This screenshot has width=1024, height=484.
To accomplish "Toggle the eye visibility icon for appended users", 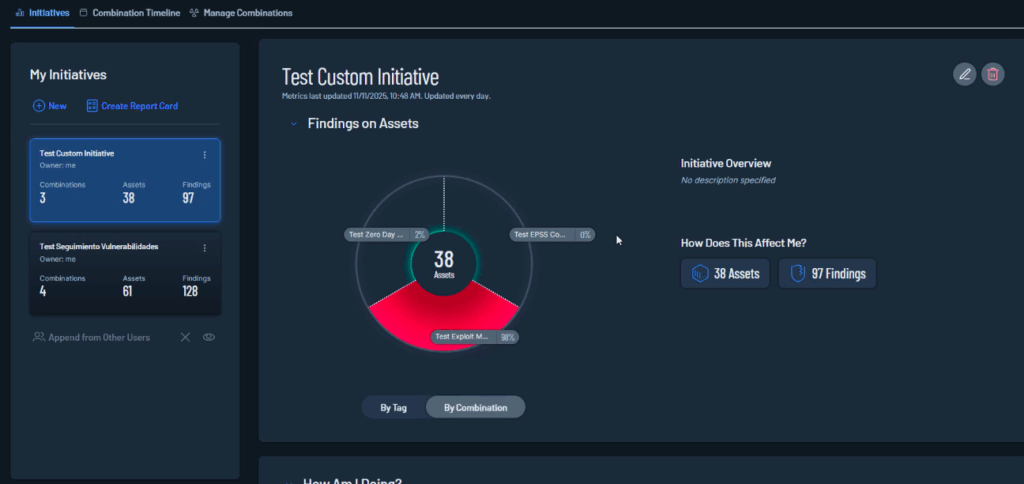I will coord(209,338).
